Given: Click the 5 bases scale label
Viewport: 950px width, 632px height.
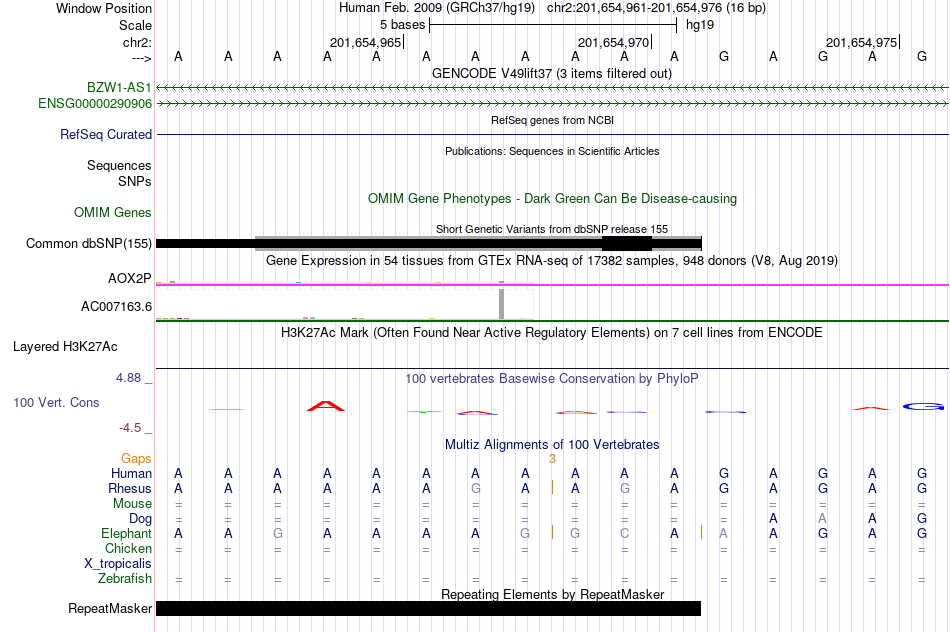Looking at the screenshot, I should [x=402, y=25].
